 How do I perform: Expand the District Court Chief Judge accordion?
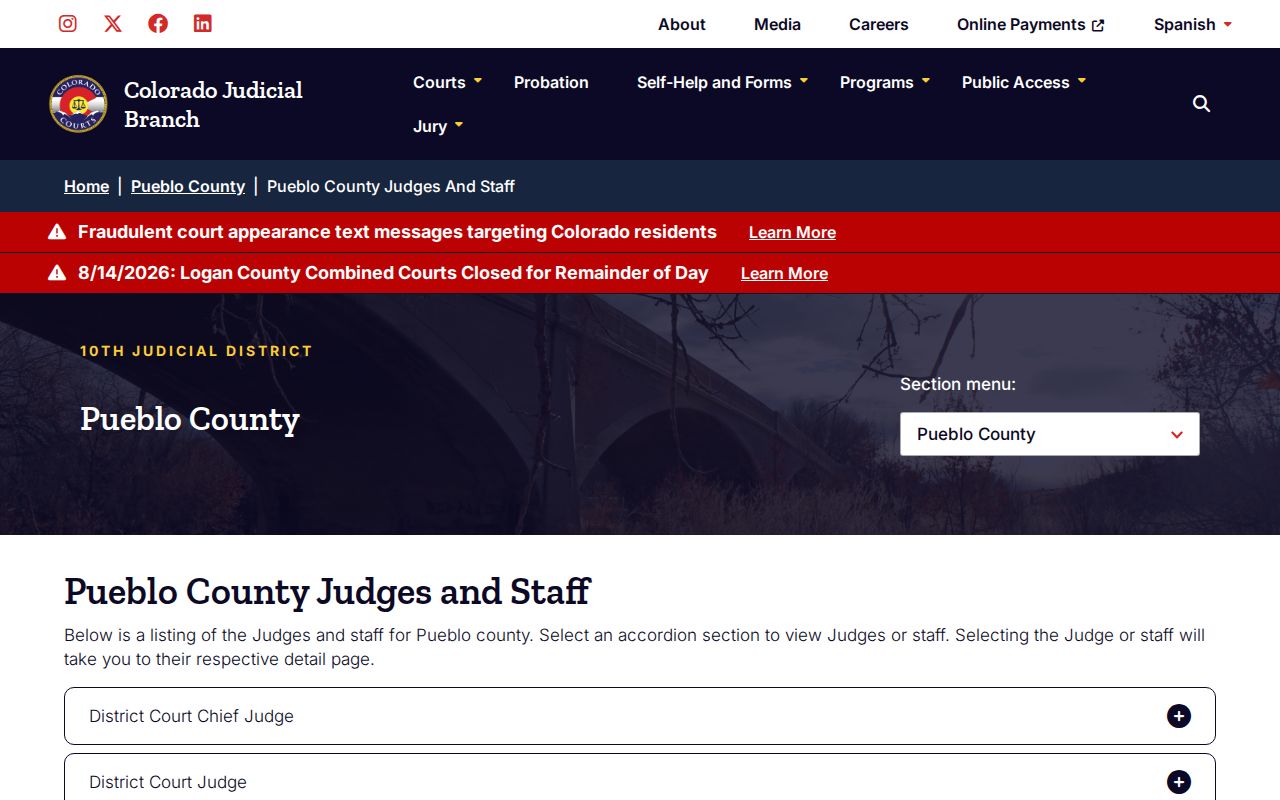[640, 716]
